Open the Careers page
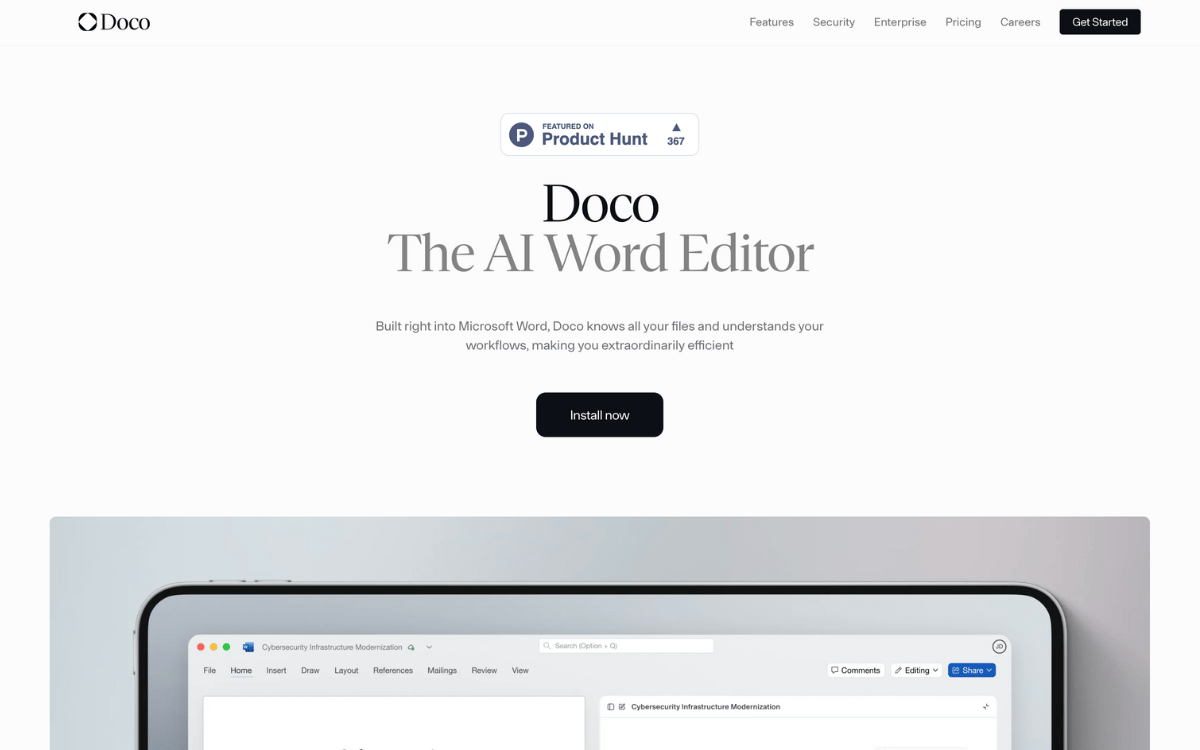Image resolution: width=1200 pixels, height=750 pixels. [1020, 22]
